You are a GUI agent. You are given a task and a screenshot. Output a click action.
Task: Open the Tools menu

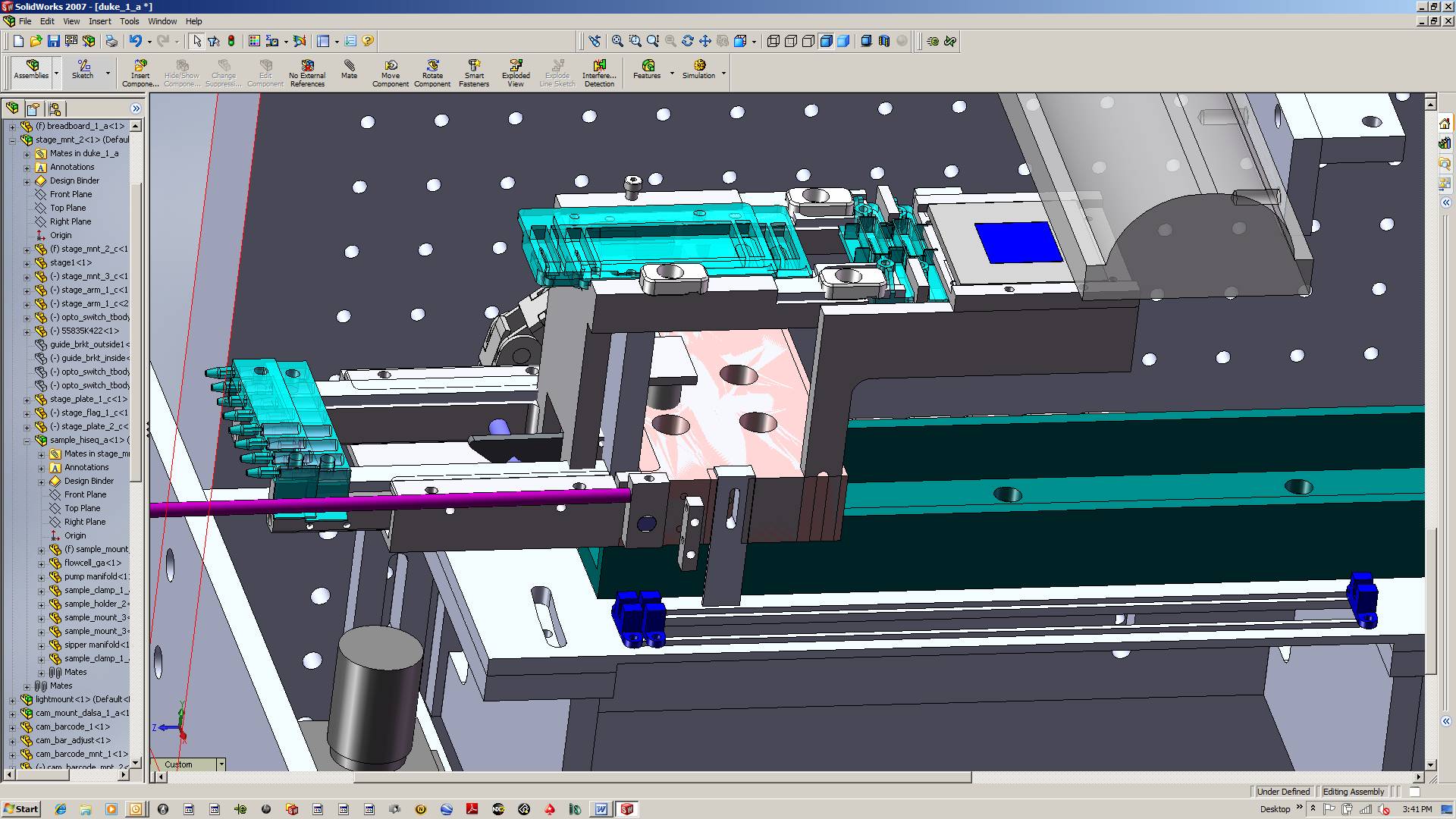click(129, 21)
